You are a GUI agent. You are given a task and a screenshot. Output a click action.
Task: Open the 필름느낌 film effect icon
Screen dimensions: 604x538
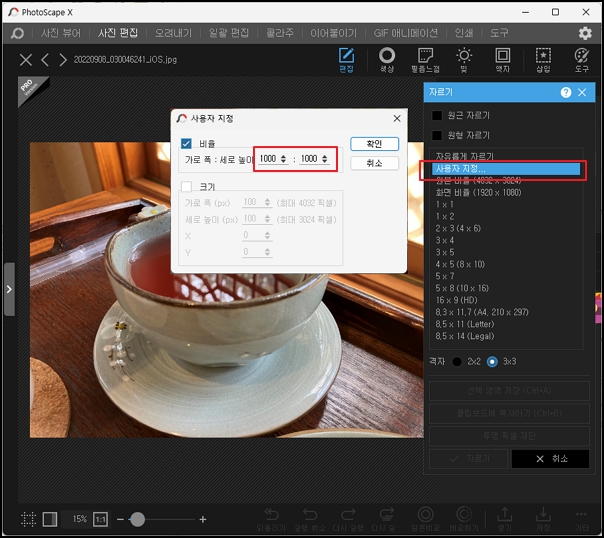(425, 60)
